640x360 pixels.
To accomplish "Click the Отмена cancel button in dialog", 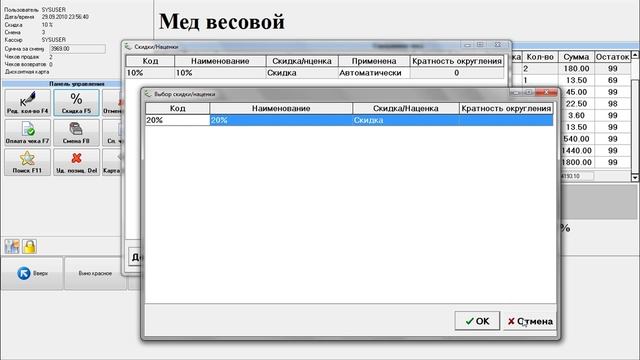I will point(530,321).
